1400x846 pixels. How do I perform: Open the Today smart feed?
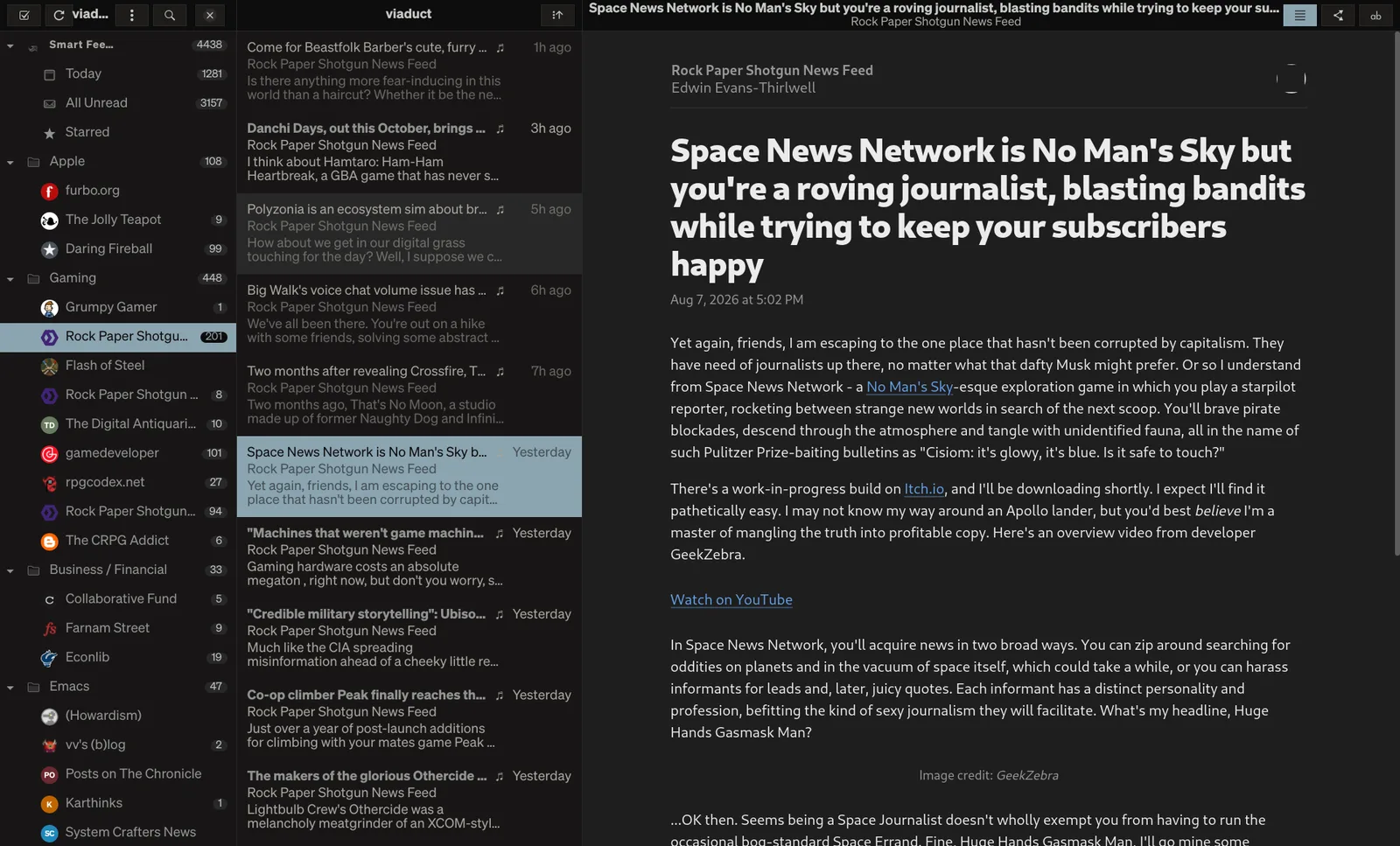pos(118,73)
